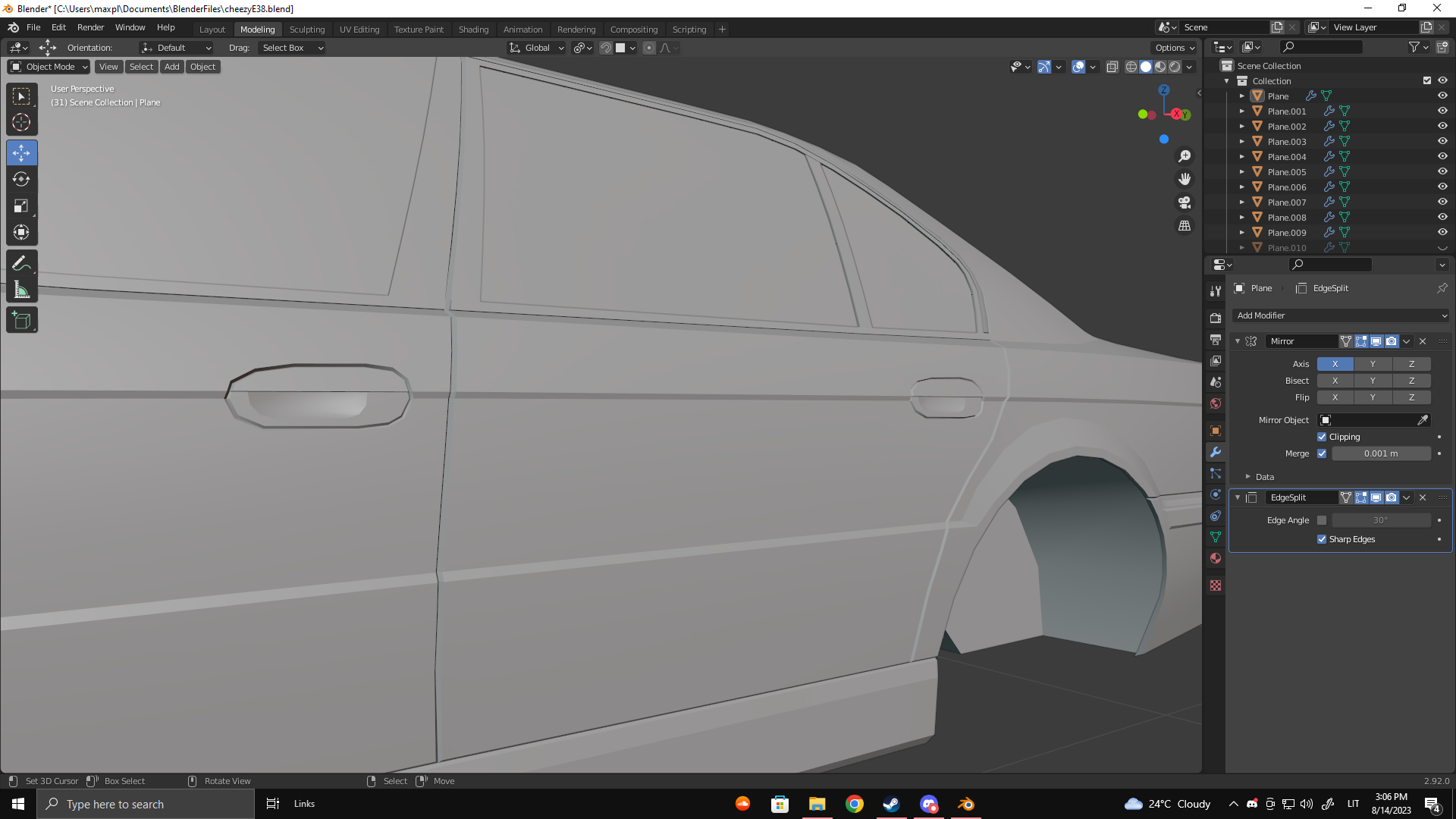Open the Render menu
Image resolution: width=1456 pixels, height=819 pixels.
[90, 27]
